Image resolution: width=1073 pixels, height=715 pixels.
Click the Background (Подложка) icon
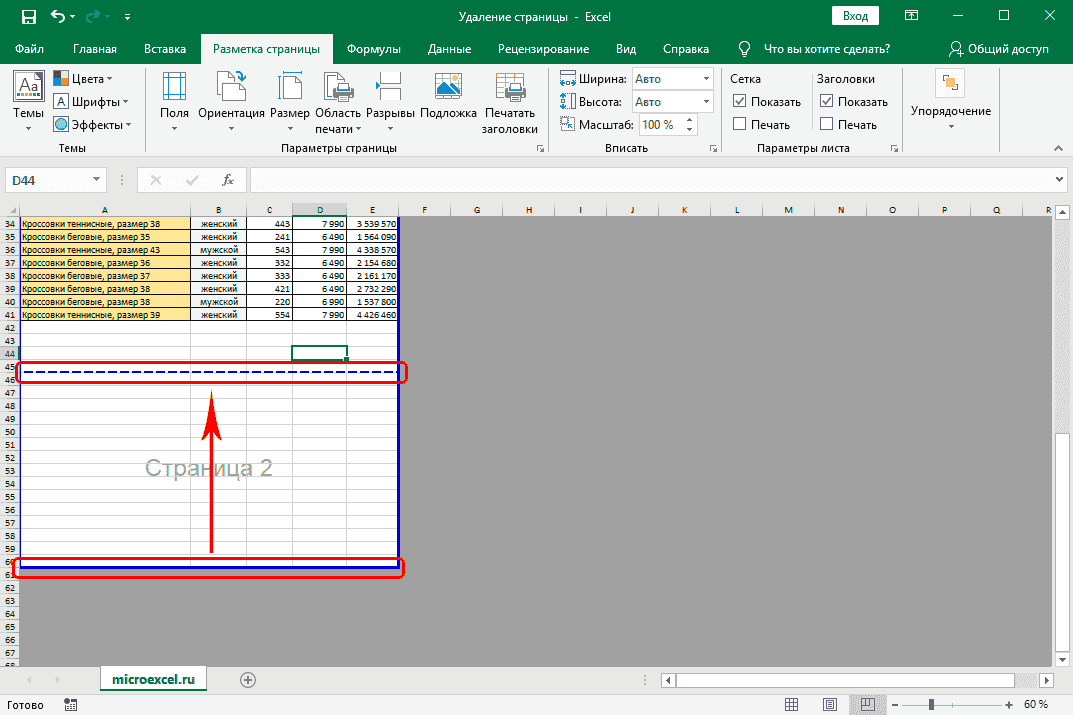point(448,92)
